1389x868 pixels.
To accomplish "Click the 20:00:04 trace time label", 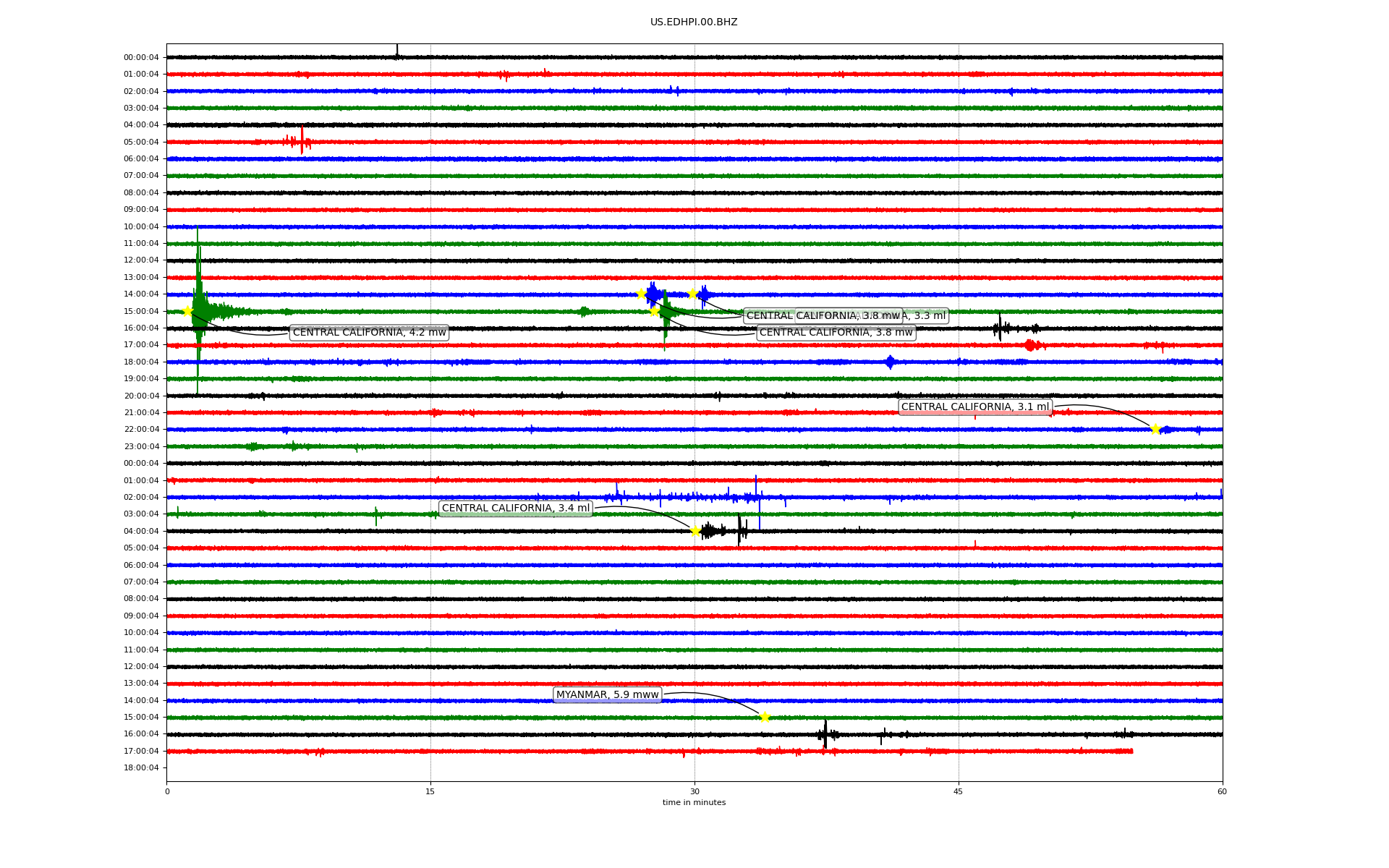I will [141, 396].
